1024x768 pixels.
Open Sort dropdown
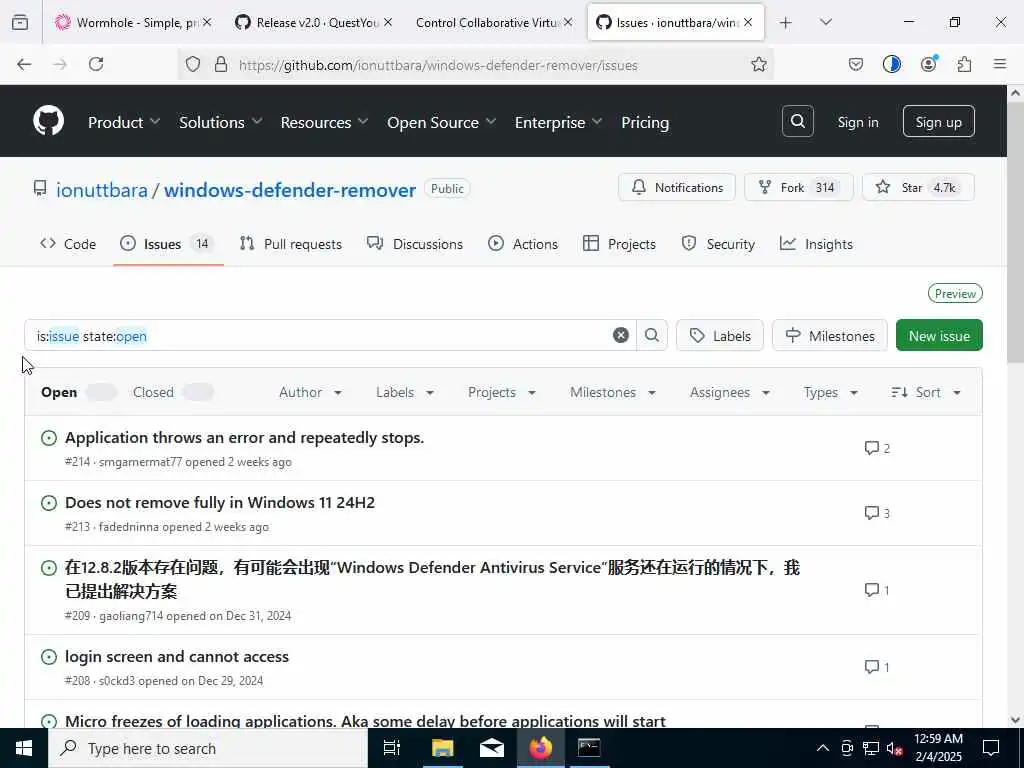[x=926, y=392]
